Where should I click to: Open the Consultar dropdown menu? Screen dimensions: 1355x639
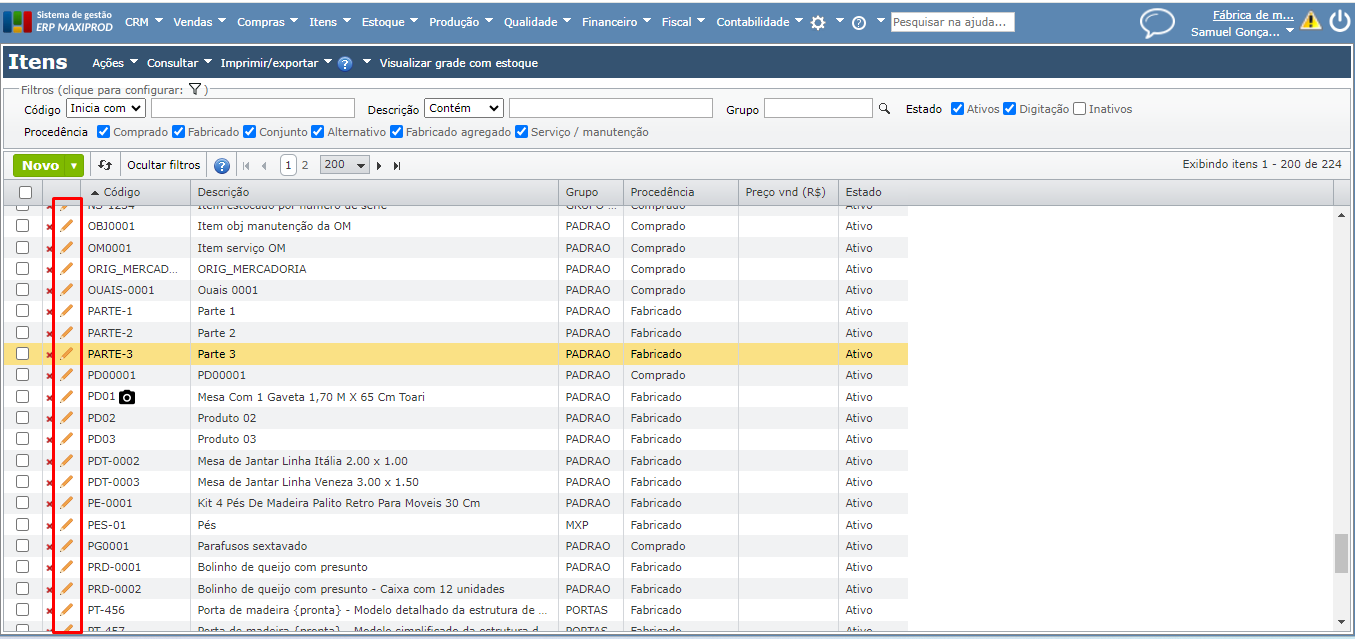click(179, 63)
